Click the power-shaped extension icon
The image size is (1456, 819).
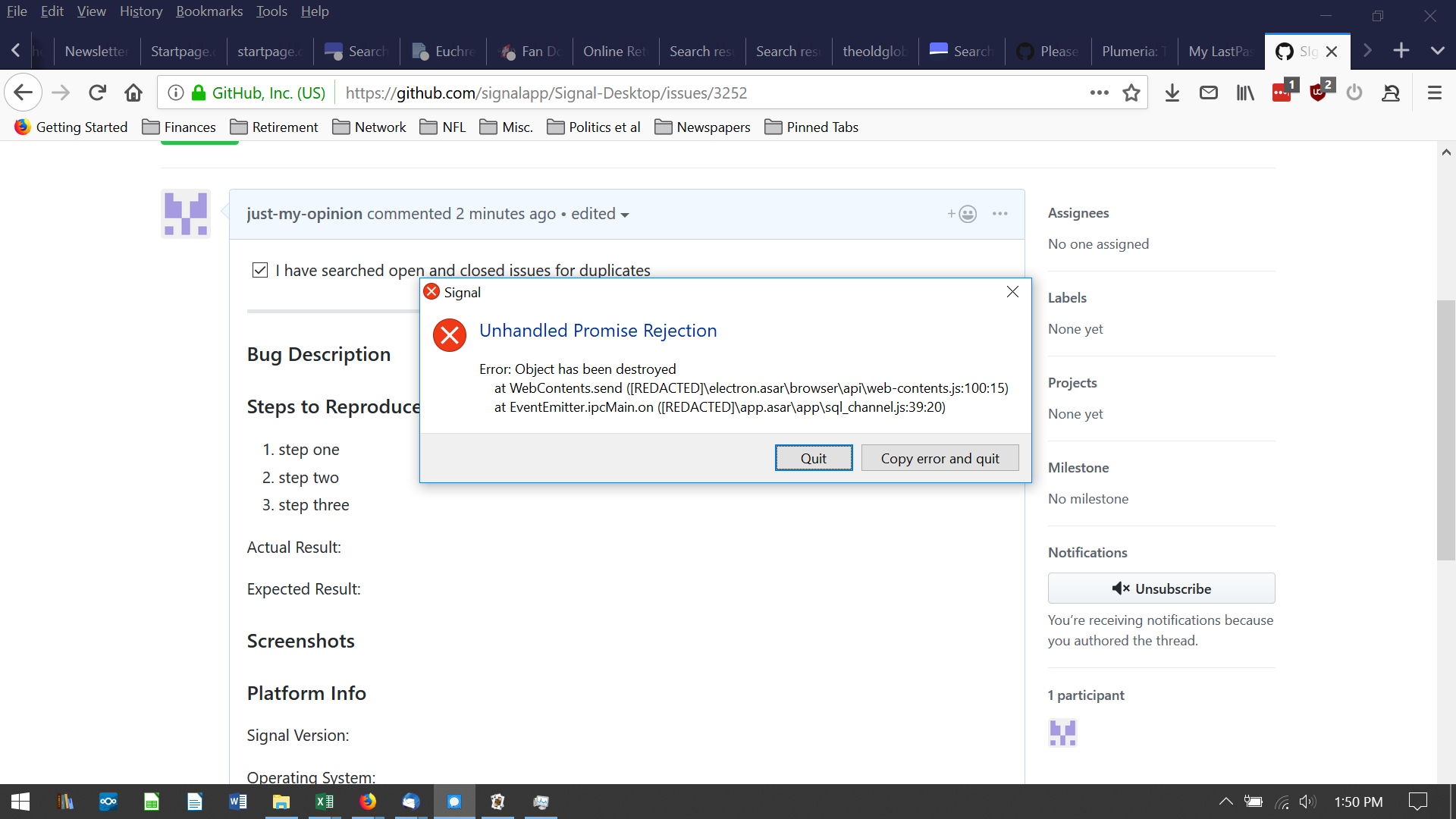(x=1354, y=93)
